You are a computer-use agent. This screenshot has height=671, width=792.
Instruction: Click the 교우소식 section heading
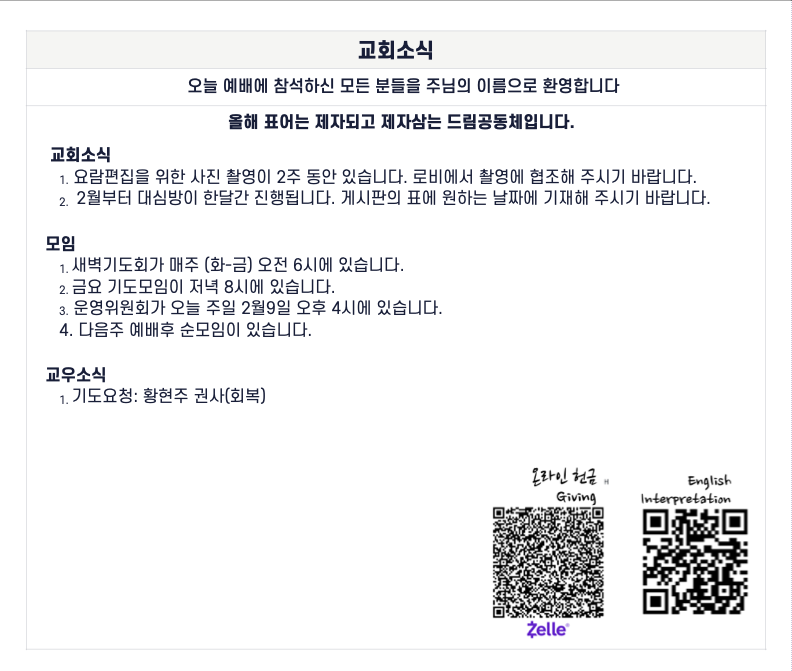[x=76, y=374]
